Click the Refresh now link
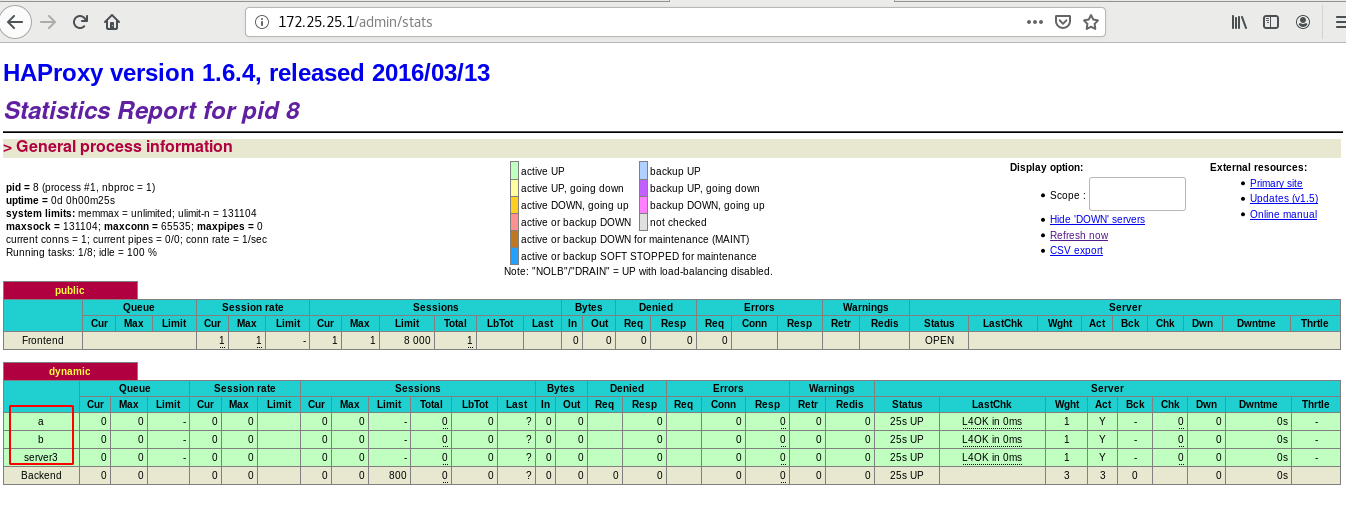Viewport: 1346px width, 513px height. (x=1079, y=235)
